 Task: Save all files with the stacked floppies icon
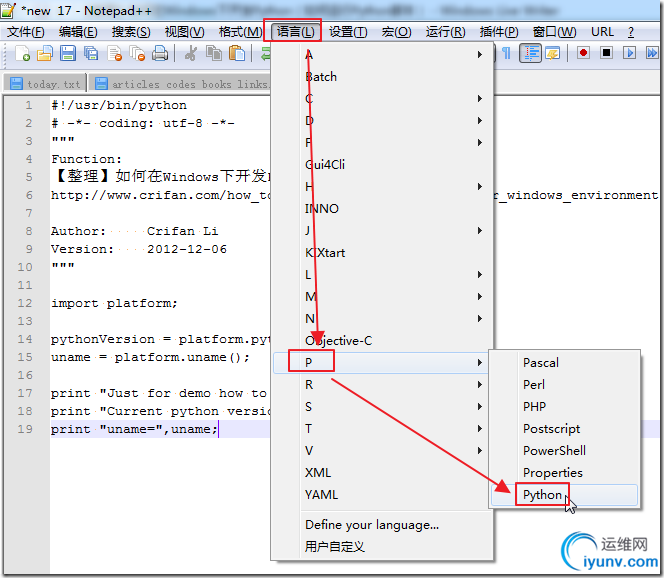pos(91,53)
